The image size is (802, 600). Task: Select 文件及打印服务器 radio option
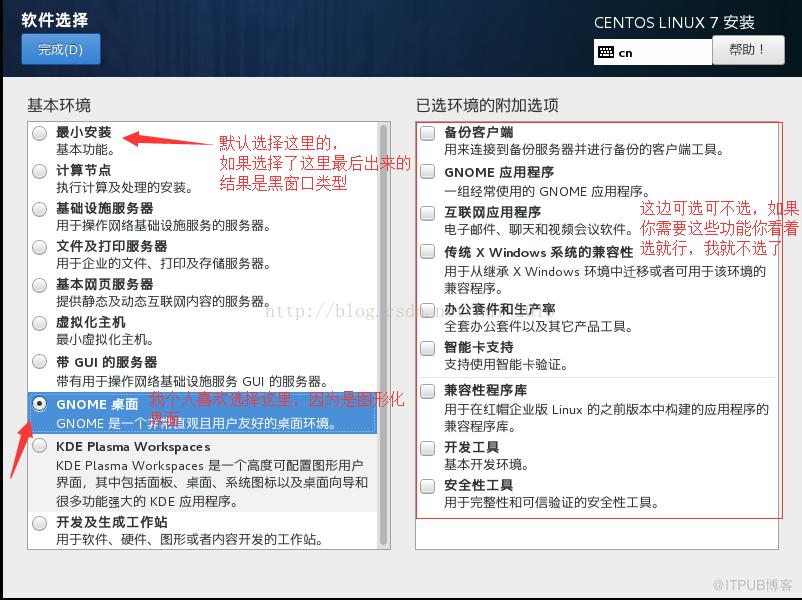39,247
